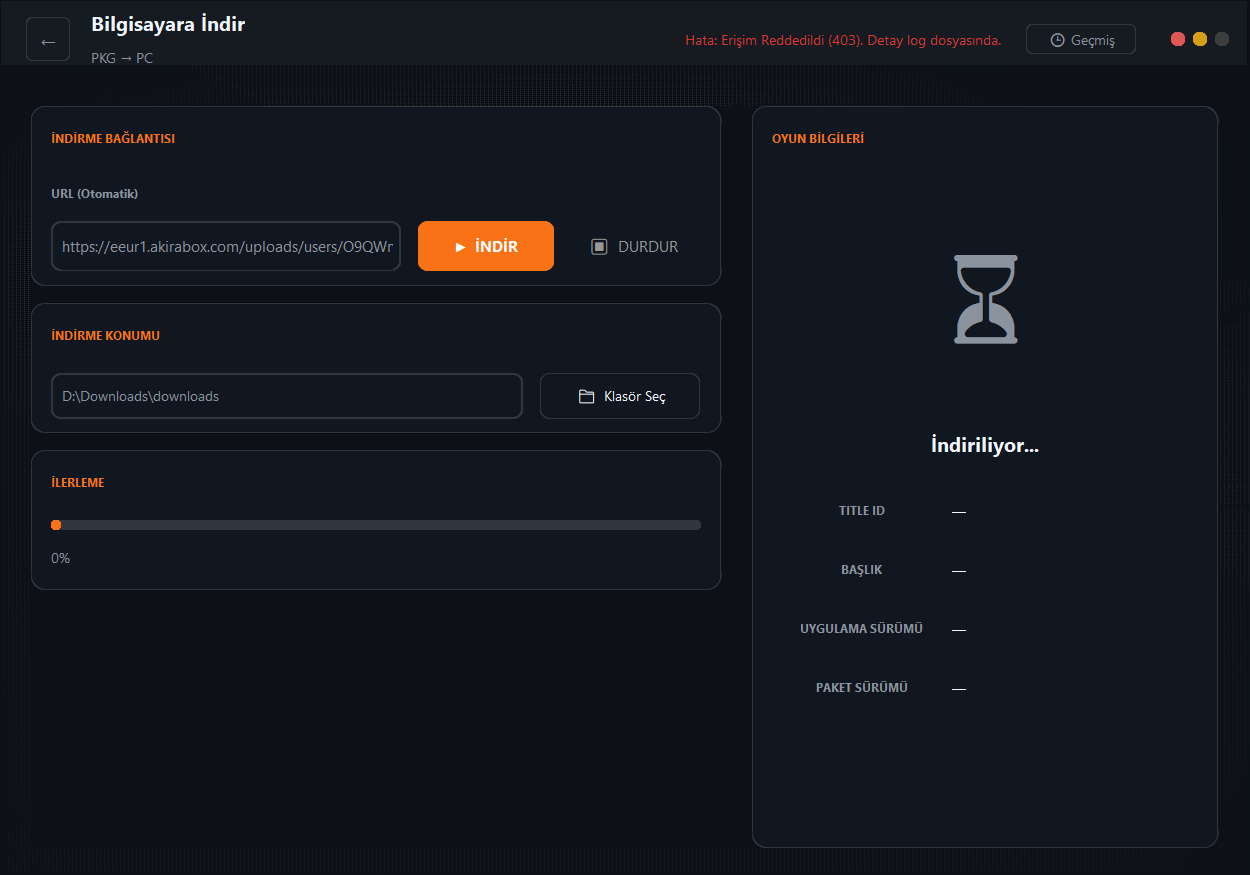Start the download with the İNDİR button
Image resolution: width=1250 pixels, height=875 pixels.
click(x=486, y=246)
